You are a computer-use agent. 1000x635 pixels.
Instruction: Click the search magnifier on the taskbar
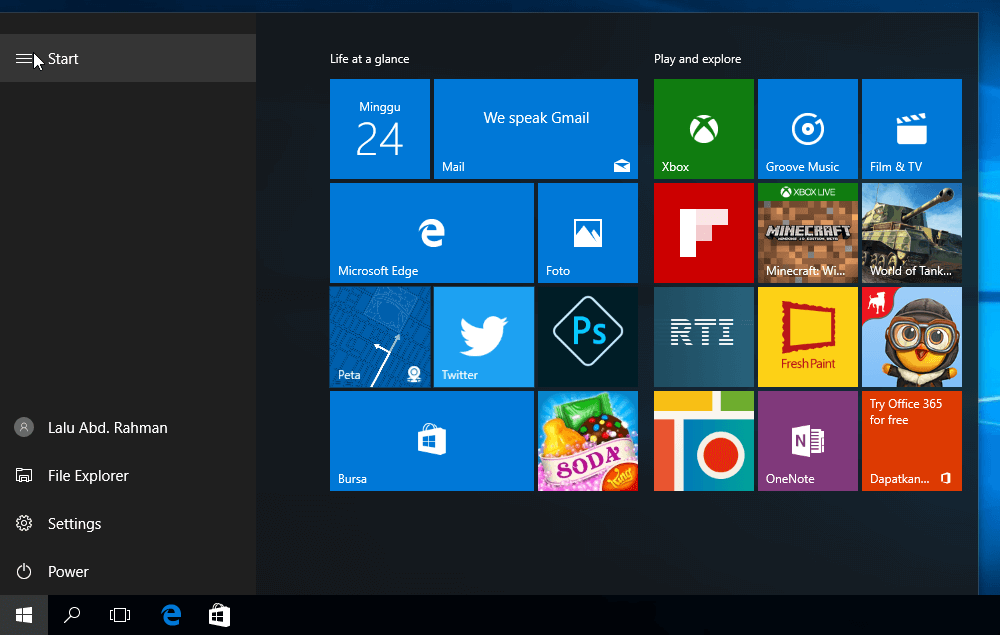point(71,615)
